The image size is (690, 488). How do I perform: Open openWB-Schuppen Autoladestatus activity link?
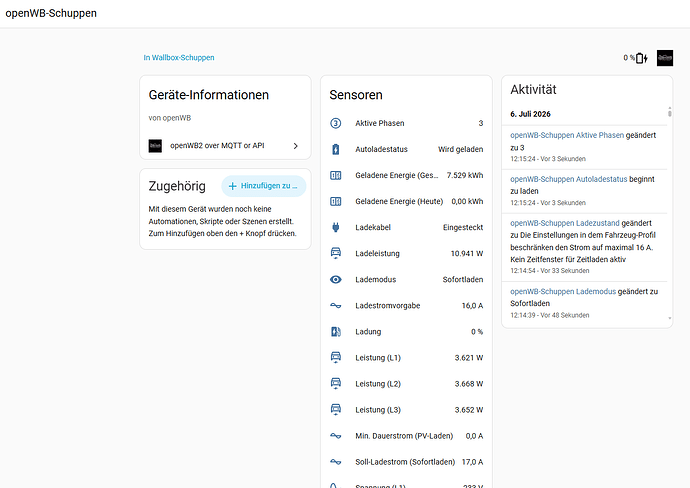tap(569, 179)
